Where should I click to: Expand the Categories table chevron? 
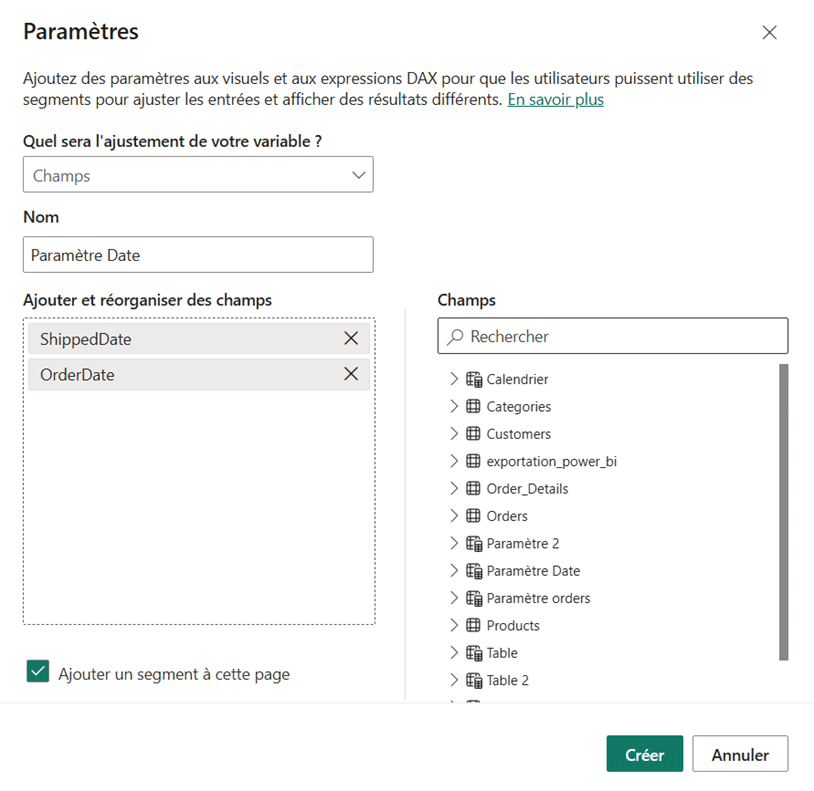click(453, 407)
